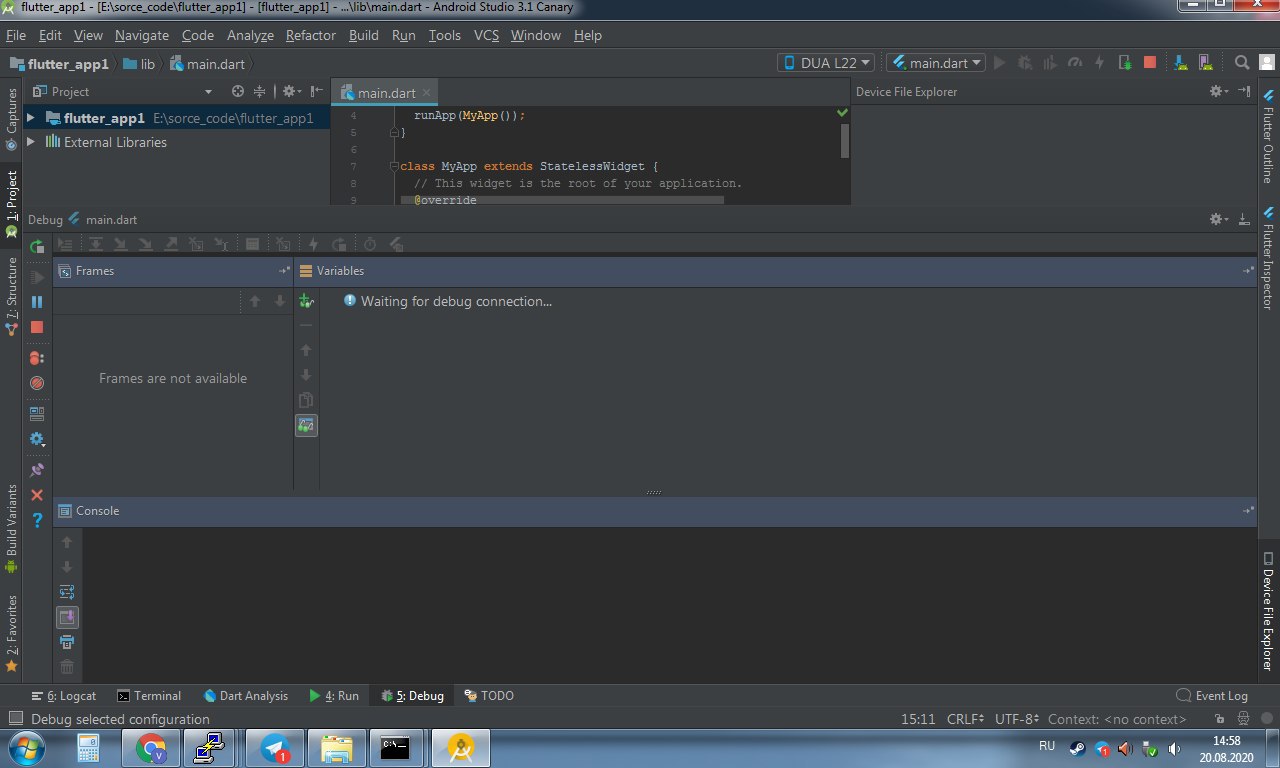
Task: Click the Rerun debug icon
Action: [x=37, y=245]
